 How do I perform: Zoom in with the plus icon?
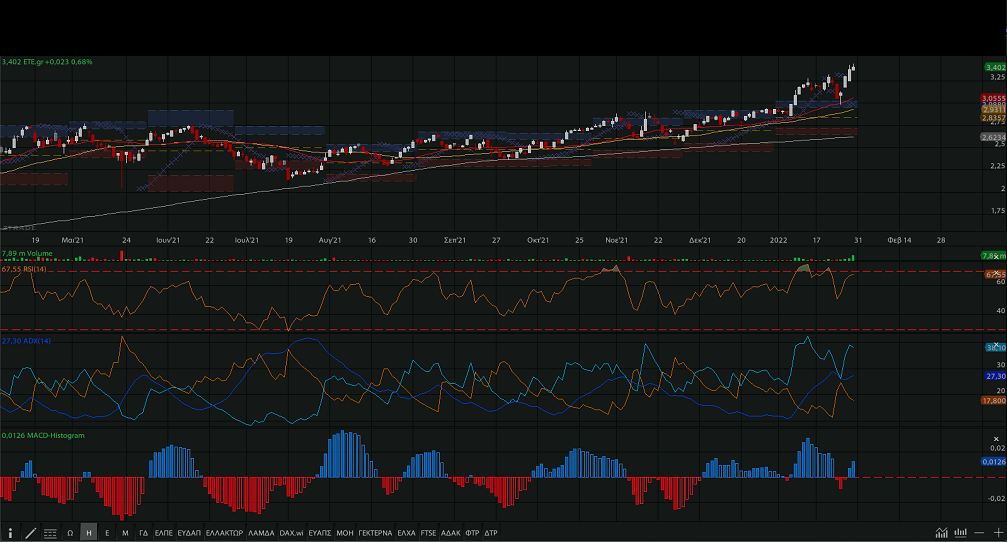click(997, 533)
